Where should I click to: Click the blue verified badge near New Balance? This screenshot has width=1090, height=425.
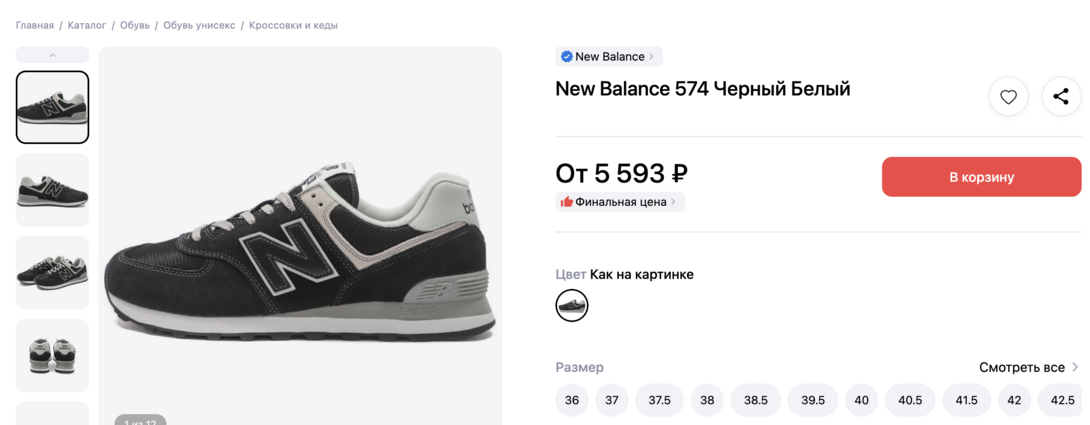567,57
